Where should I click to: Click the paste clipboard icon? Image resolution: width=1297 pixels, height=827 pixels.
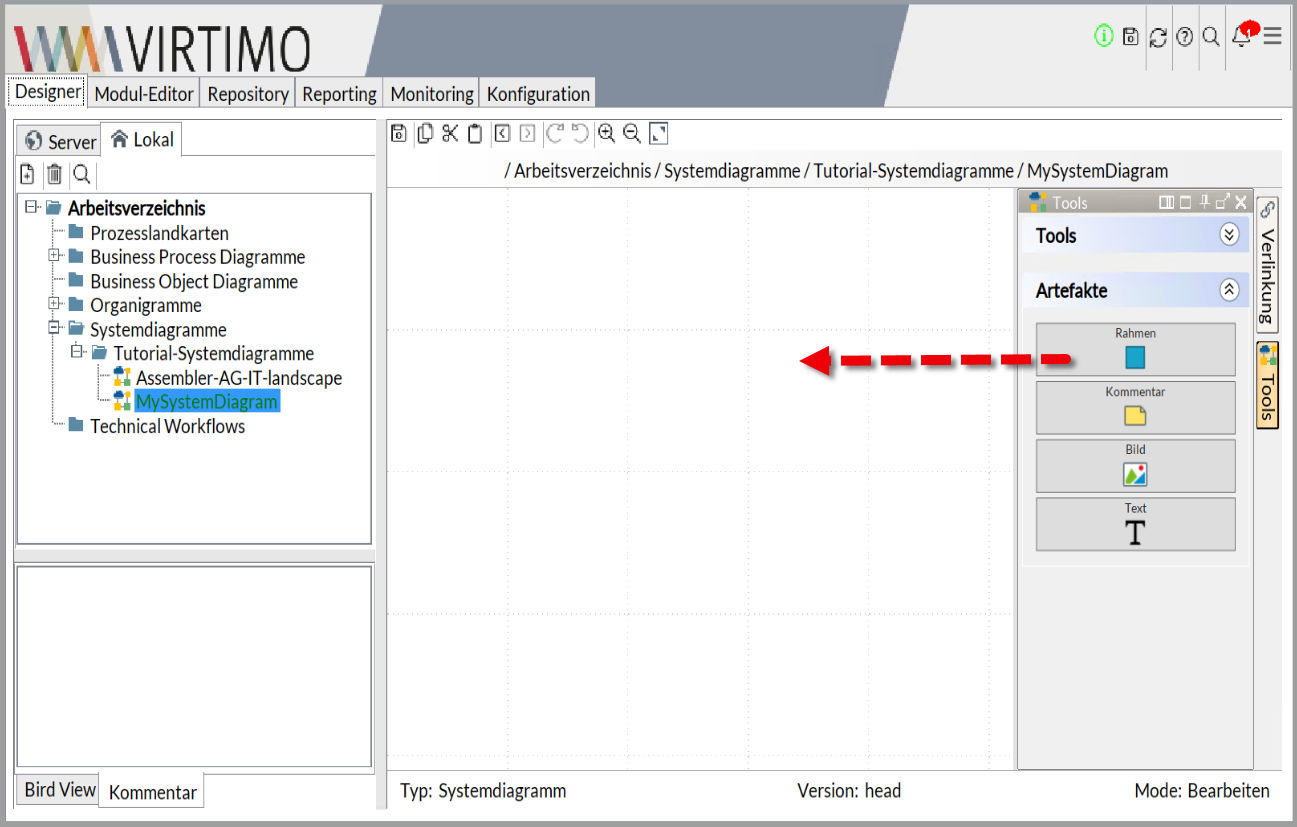[x=475, y=133]
